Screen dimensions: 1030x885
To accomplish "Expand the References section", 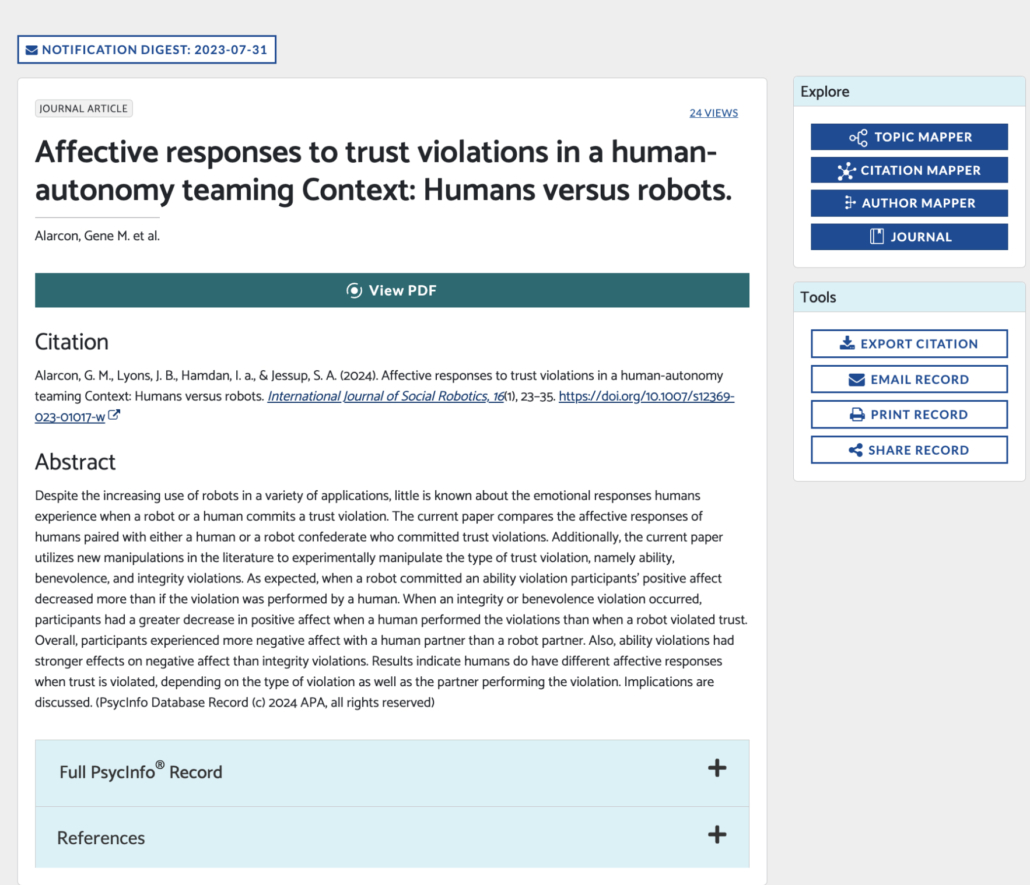I will pyautogui.click(x=392, y=838).
